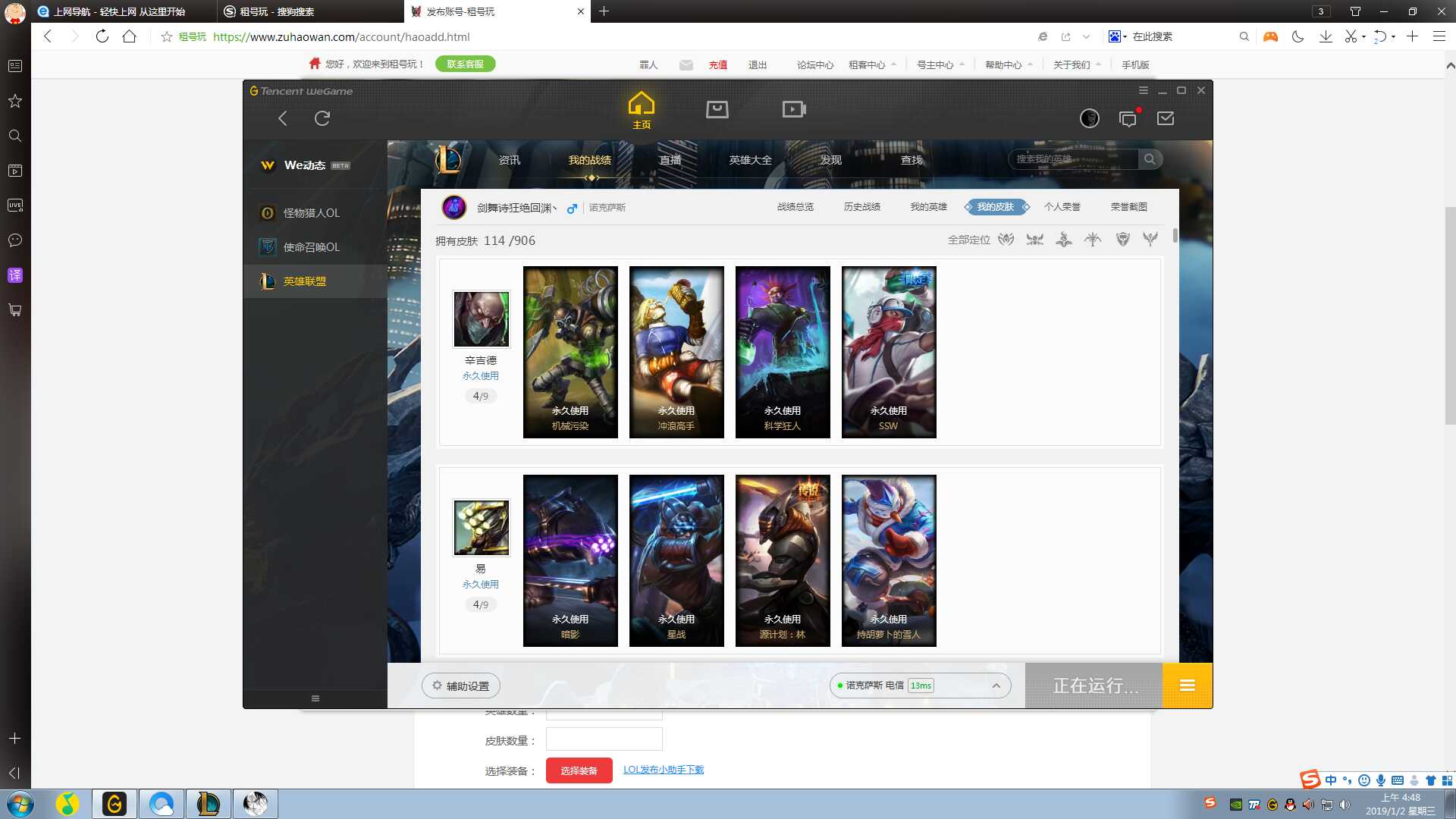Expand the address bar dropdown chevron
The width and height of the screenshot is (1456, 819).
1086,36
